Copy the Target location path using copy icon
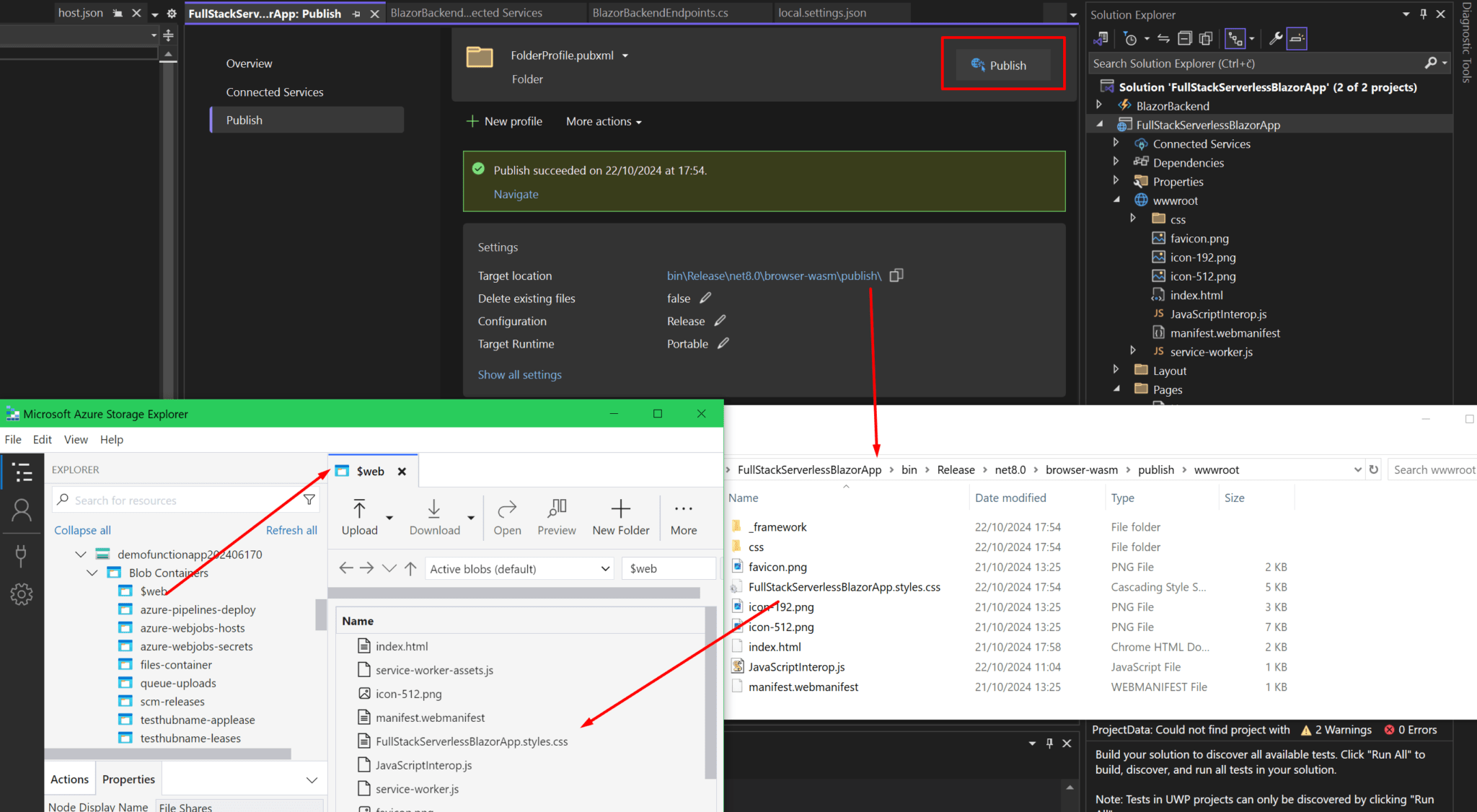This screenshot has height=812, width=1477. 896,275
